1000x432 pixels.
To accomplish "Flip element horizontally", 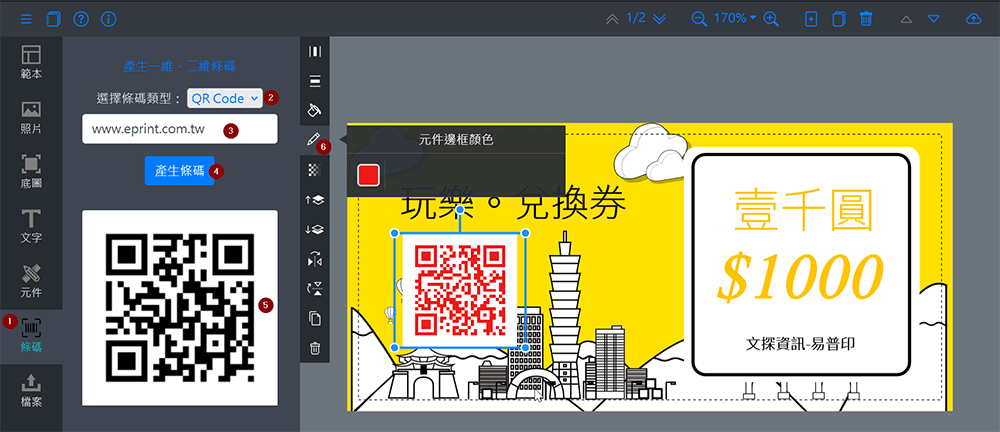I will pyautogui.click(x=315, y=259).
